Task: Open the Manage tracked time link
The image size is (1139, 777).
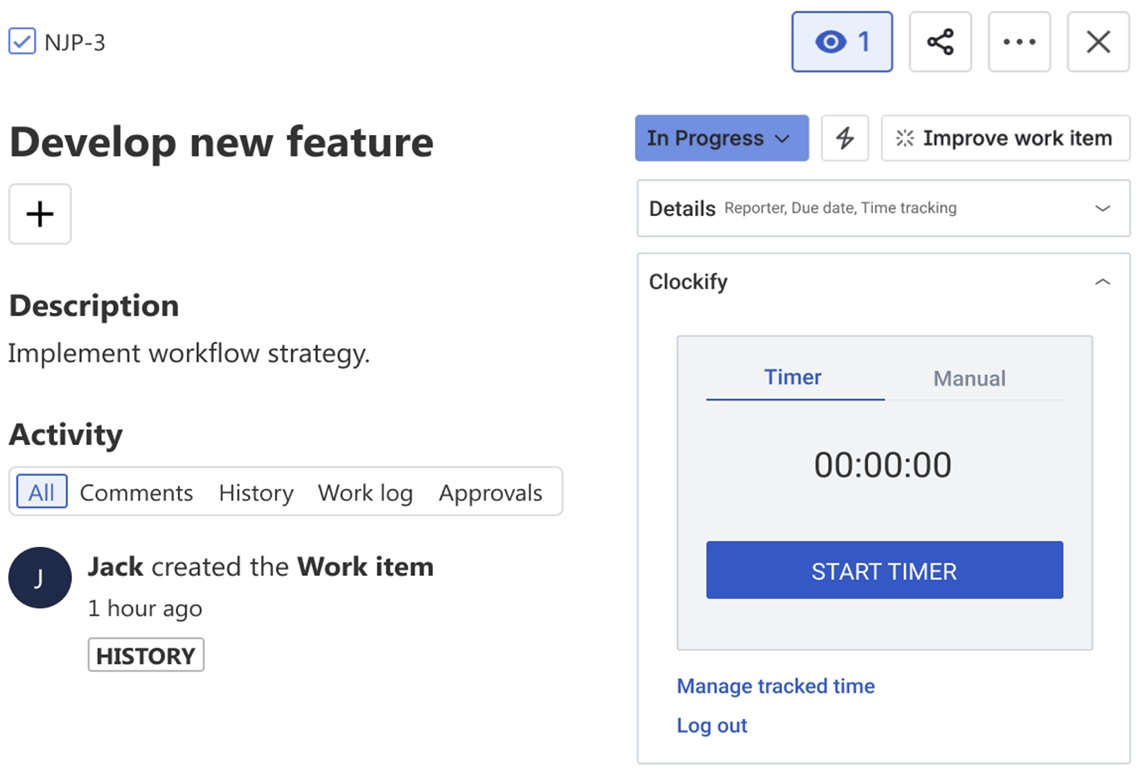Action: click(776, 686)
